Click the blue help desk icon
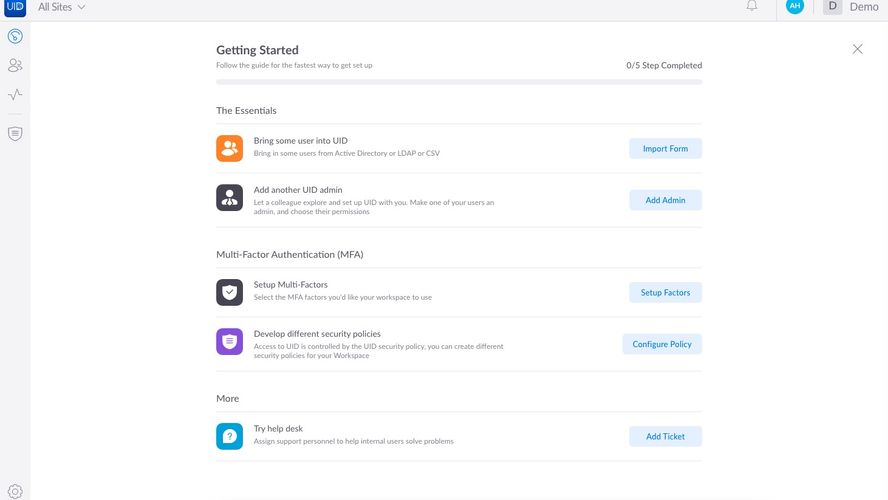Image resolution: width=888 pixels, height=500 pixels. click(229, 436)
